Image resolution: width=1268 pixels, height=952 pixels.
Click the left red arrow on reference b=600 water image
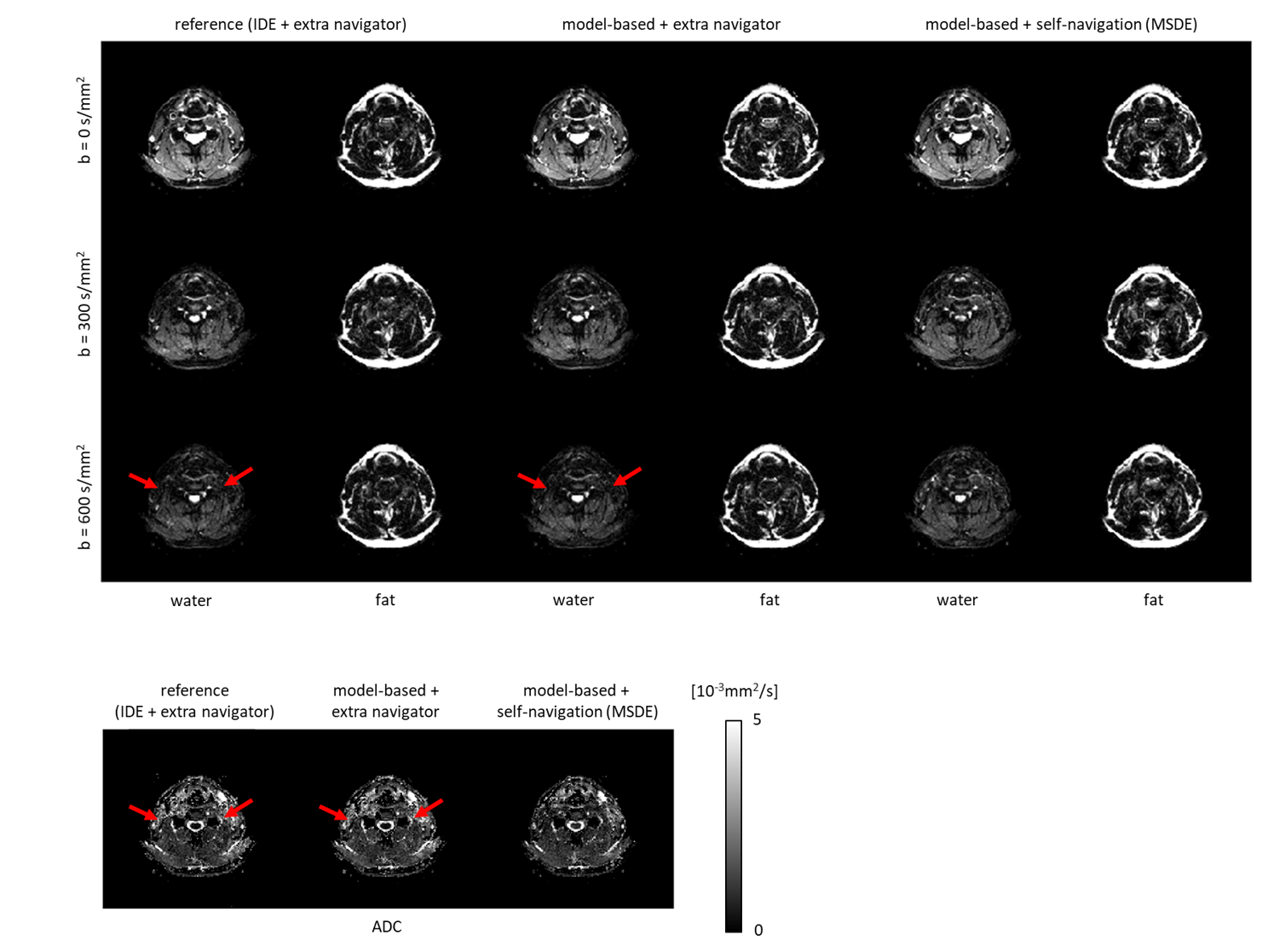tap(143, 481)
